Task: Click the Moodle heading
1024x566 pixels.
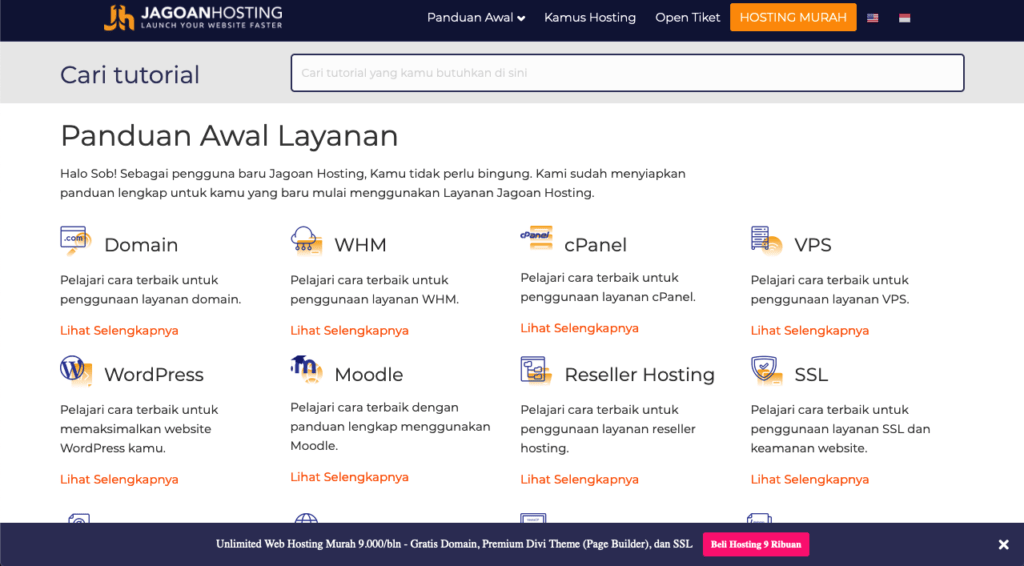Action: 369,375
